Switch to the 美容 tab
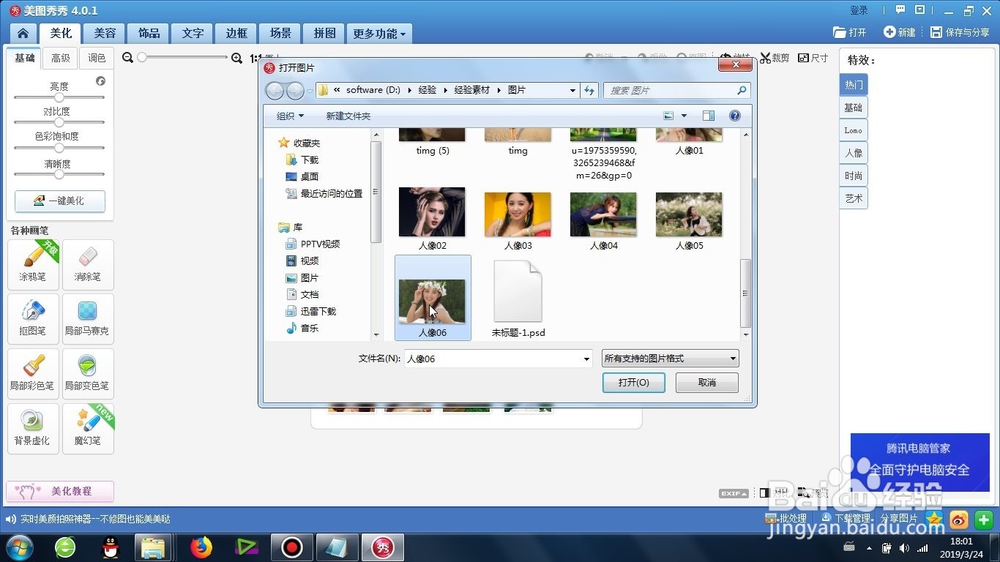1000x562 pixels. pyautogui.click(x=105, y=33)
